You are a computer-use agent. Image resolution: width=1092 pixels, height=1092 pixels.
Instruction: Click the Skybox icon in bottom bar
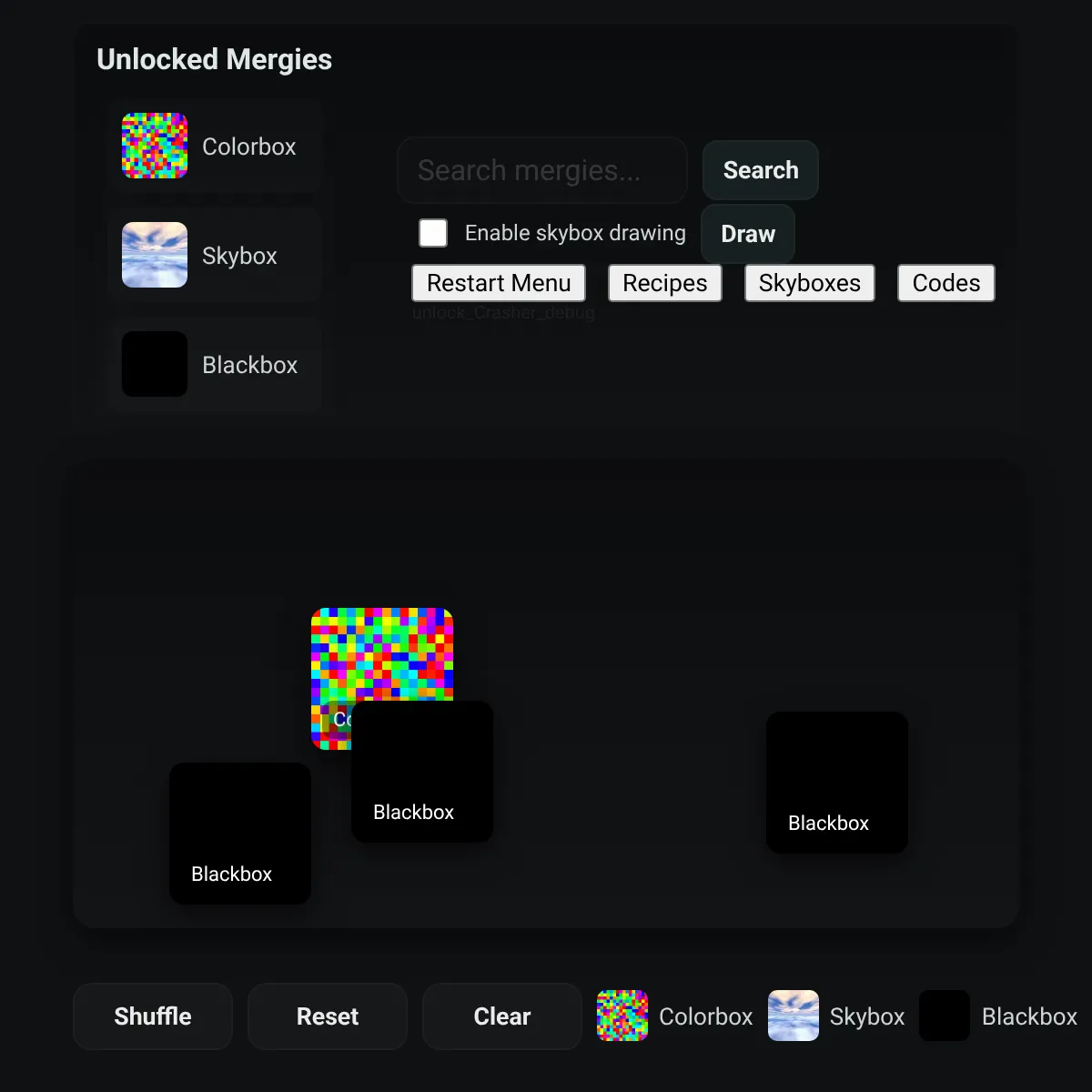[794, 1016]
